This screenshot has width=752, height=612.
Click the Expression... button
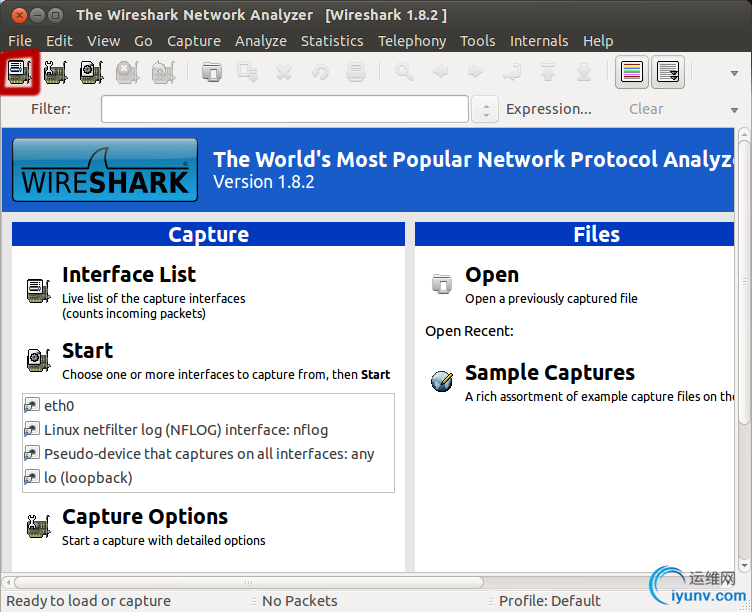[548, 109]
